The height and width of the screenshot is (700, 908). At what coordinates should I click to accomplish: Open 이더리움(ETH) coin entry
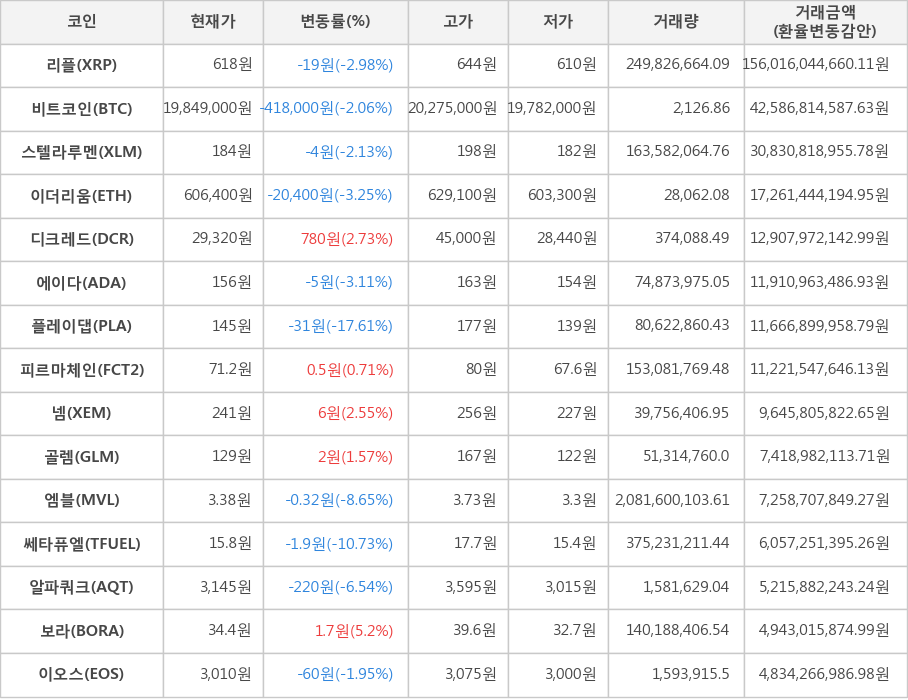pos(82,195)
